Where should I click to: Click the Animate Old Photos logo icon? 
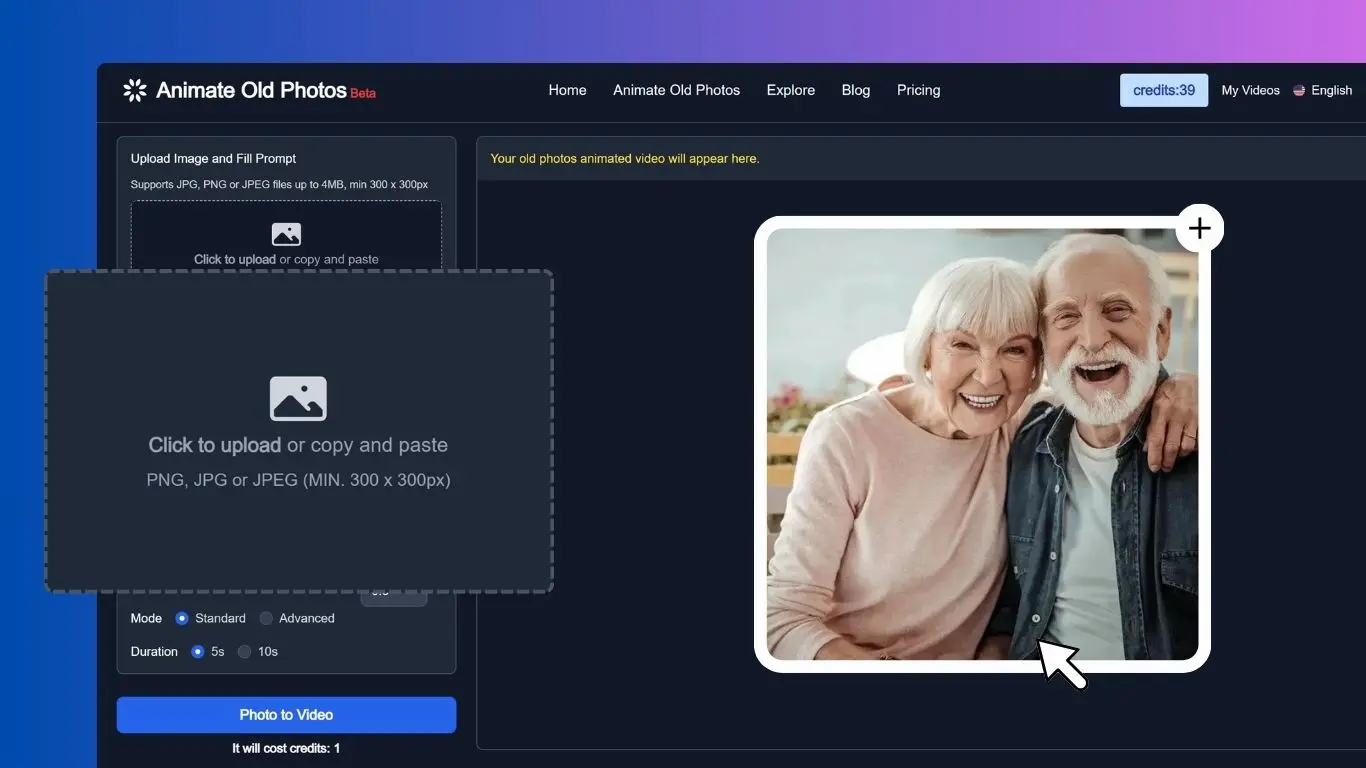coord(135,90)
